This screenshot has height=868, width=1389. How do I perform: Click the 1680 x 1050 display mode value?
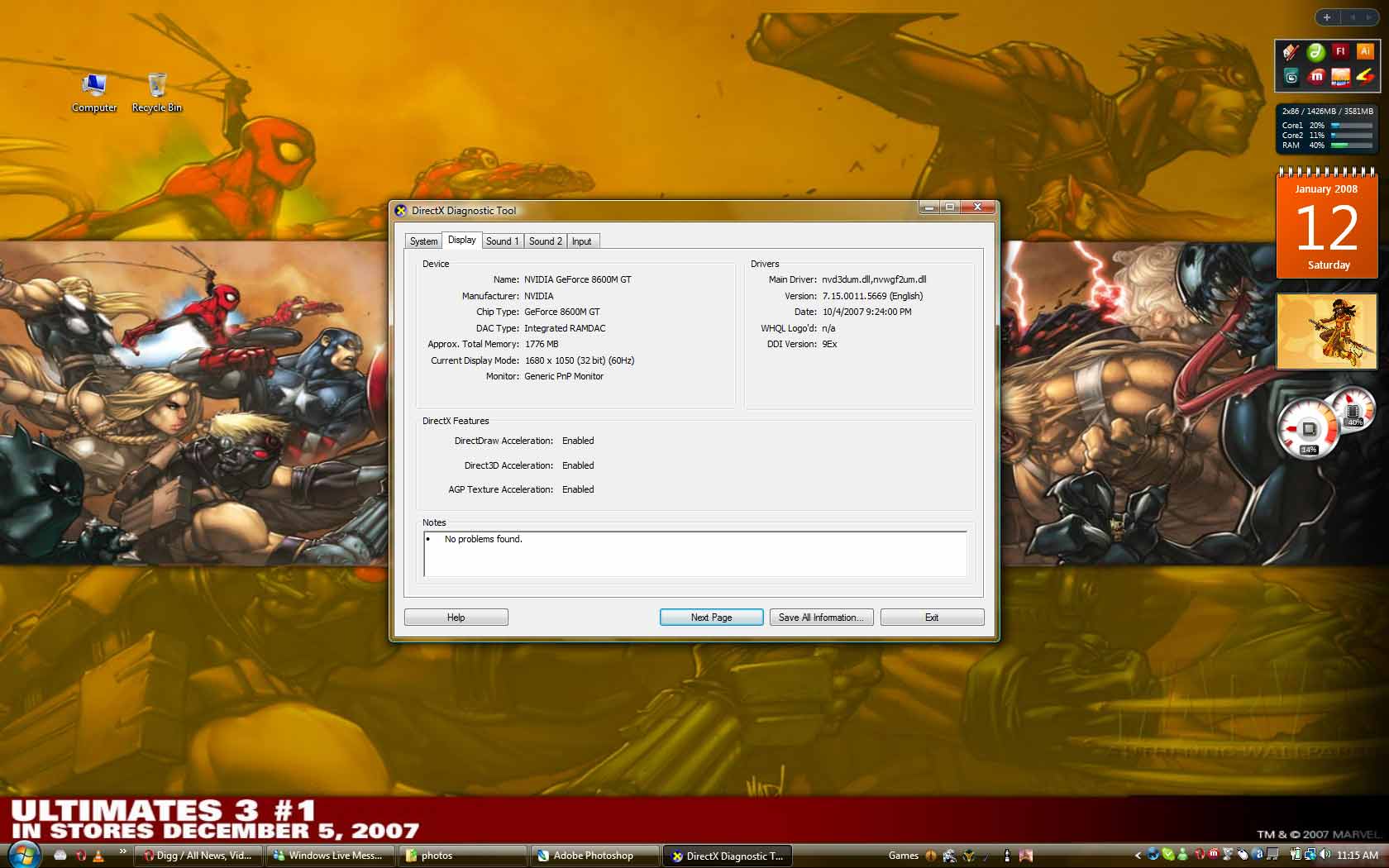[580, 360]
